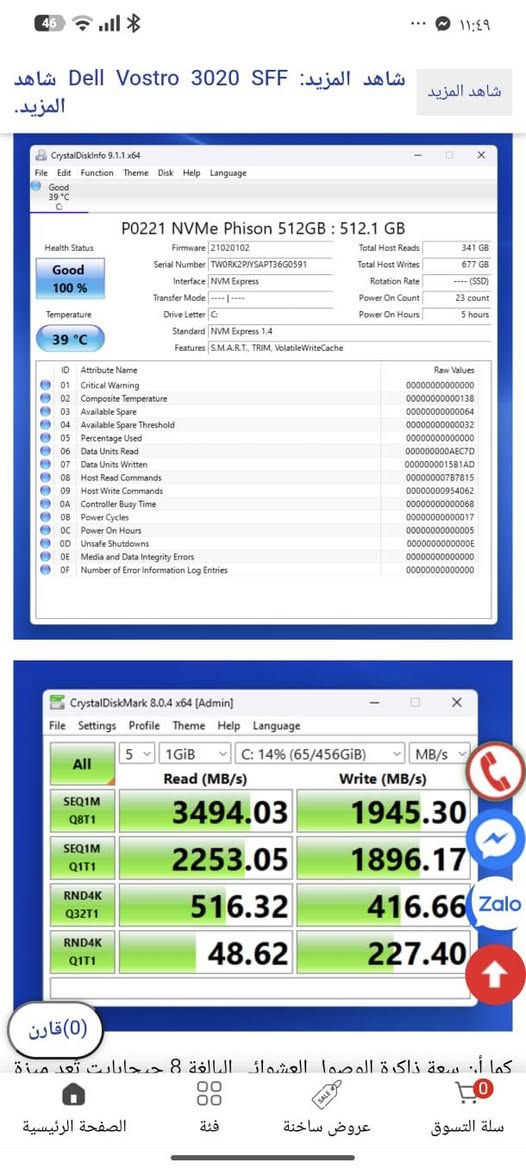The width and height of the screenshot is (526, 1169).
Task: Open the Messenger chat bubble icon
Action: [x=496, y=839]
